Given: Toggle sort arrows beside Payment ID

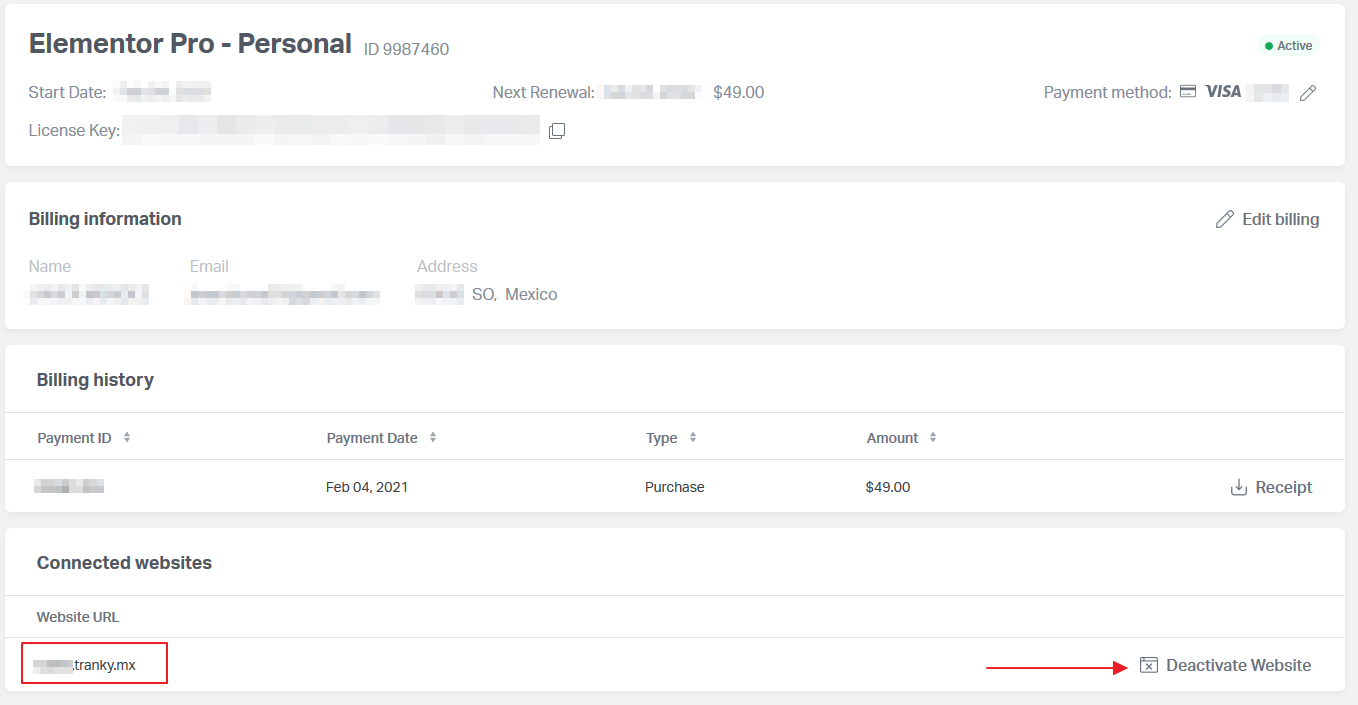Looking at the screenshot, I should 127,438.
